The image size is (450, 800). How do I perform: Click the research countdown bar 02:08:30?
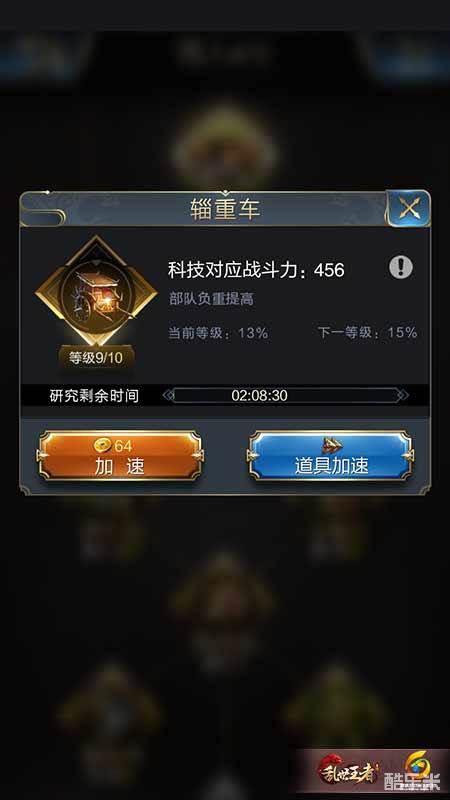tap(260, 395)
